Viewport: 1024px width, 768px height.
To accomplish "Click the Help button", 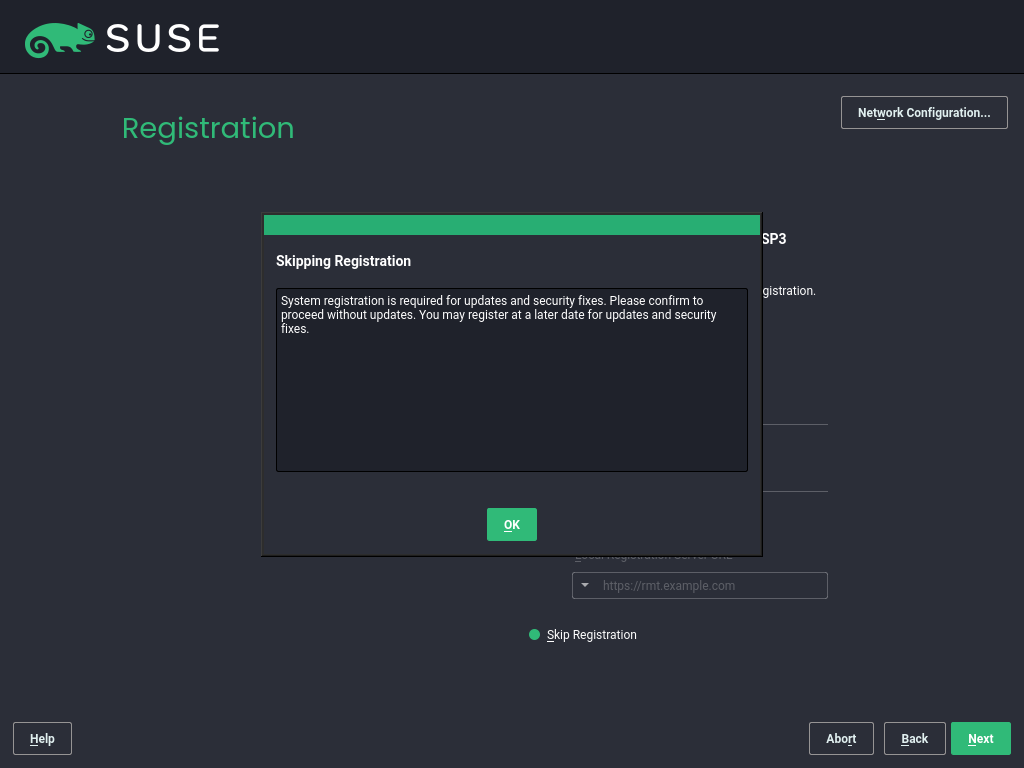I will pos(41,738).
